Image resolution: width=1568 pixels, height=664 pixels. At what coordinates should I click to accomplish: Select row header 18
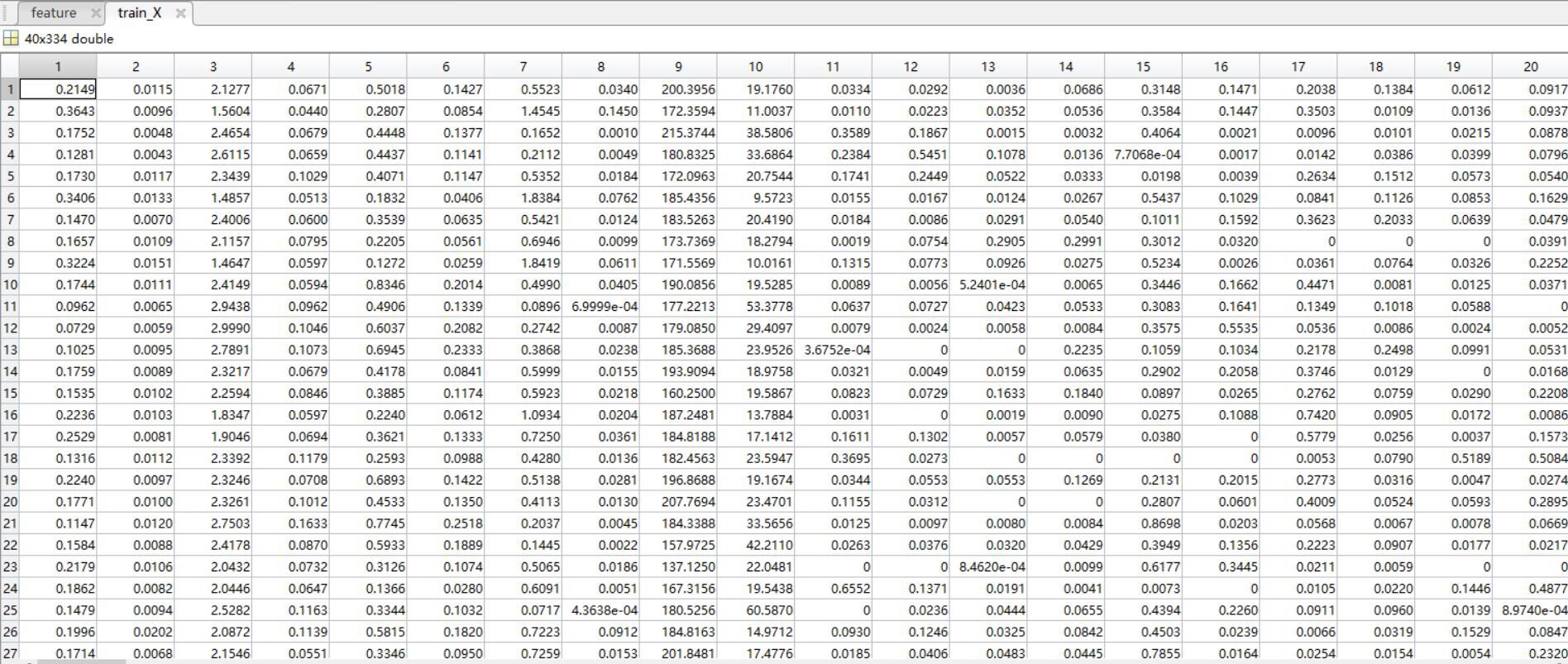[10, 458]
